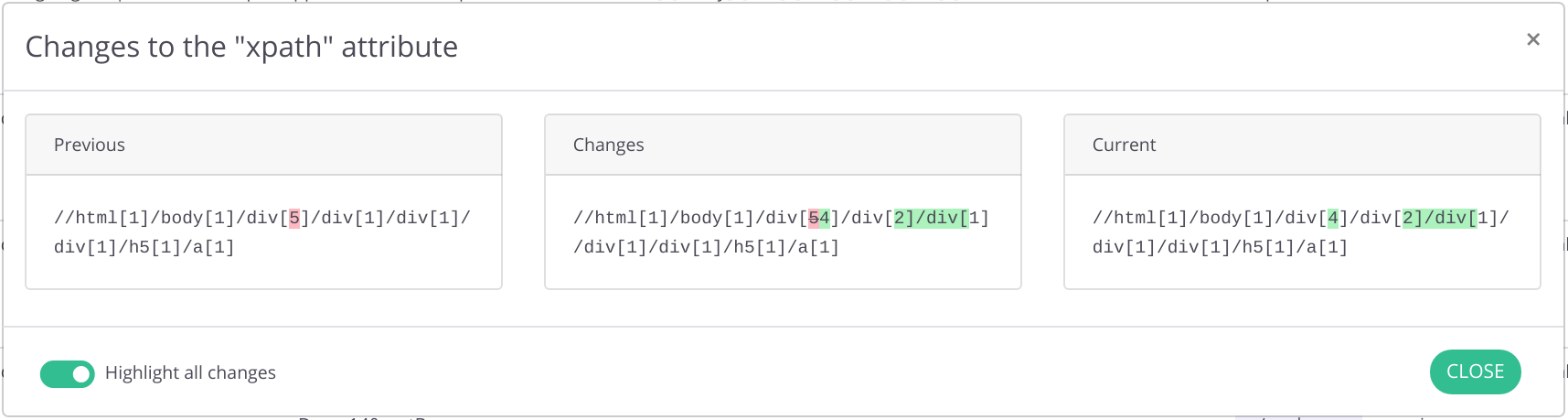Click second line of the Current xpath text
The width and height of the screenshot is (1568, 420).
1220,247
